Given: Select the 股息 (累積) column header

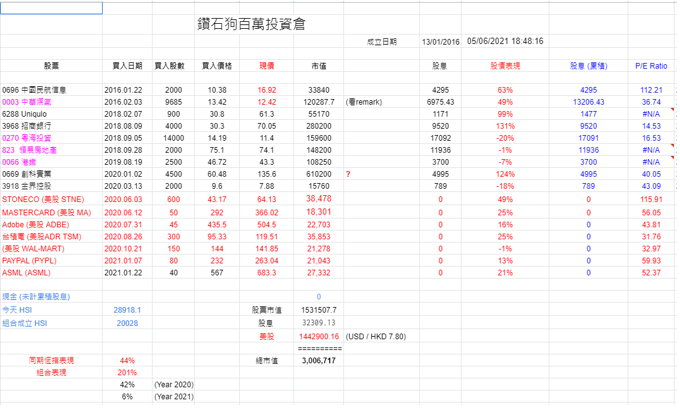Looking at the screenshot, I should (588, 66).
